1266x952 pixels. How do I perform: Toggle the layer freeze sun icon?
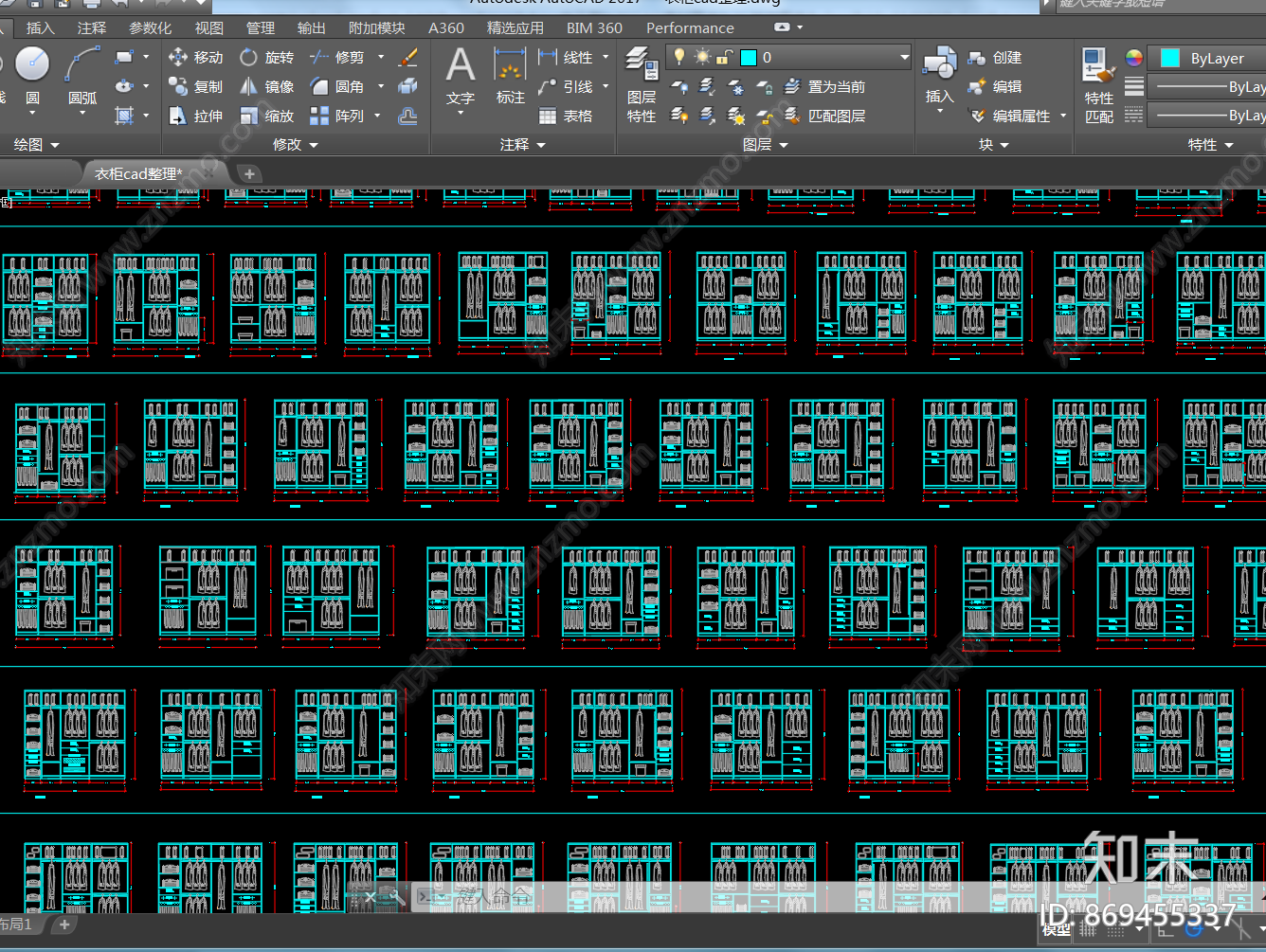tap(702, 57)
